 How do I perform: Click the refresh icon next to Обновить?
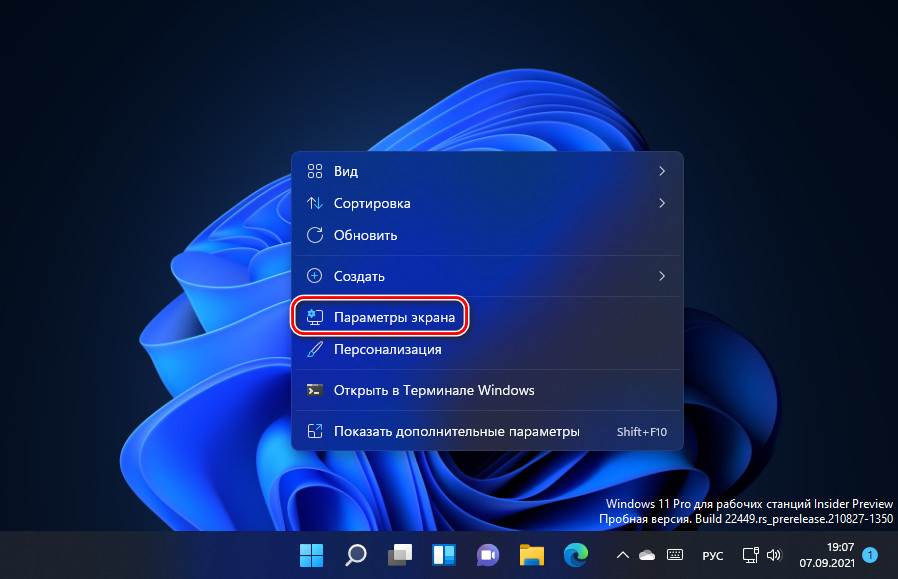(x=314, y=235)
